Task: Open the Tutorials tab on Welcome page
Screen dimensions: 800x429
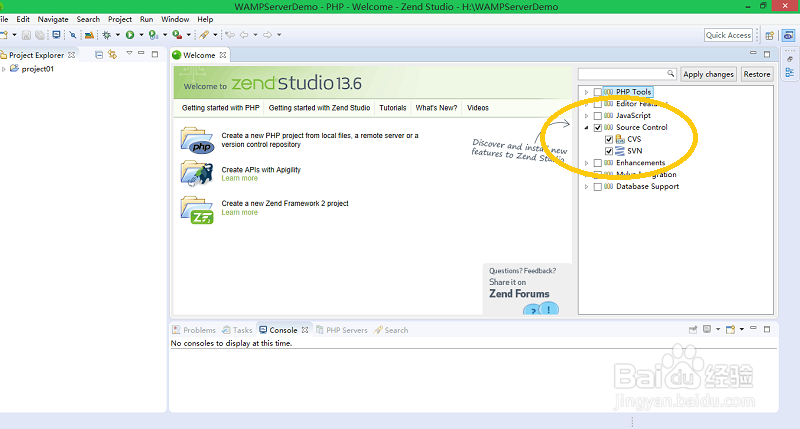Action: point(393,108)
